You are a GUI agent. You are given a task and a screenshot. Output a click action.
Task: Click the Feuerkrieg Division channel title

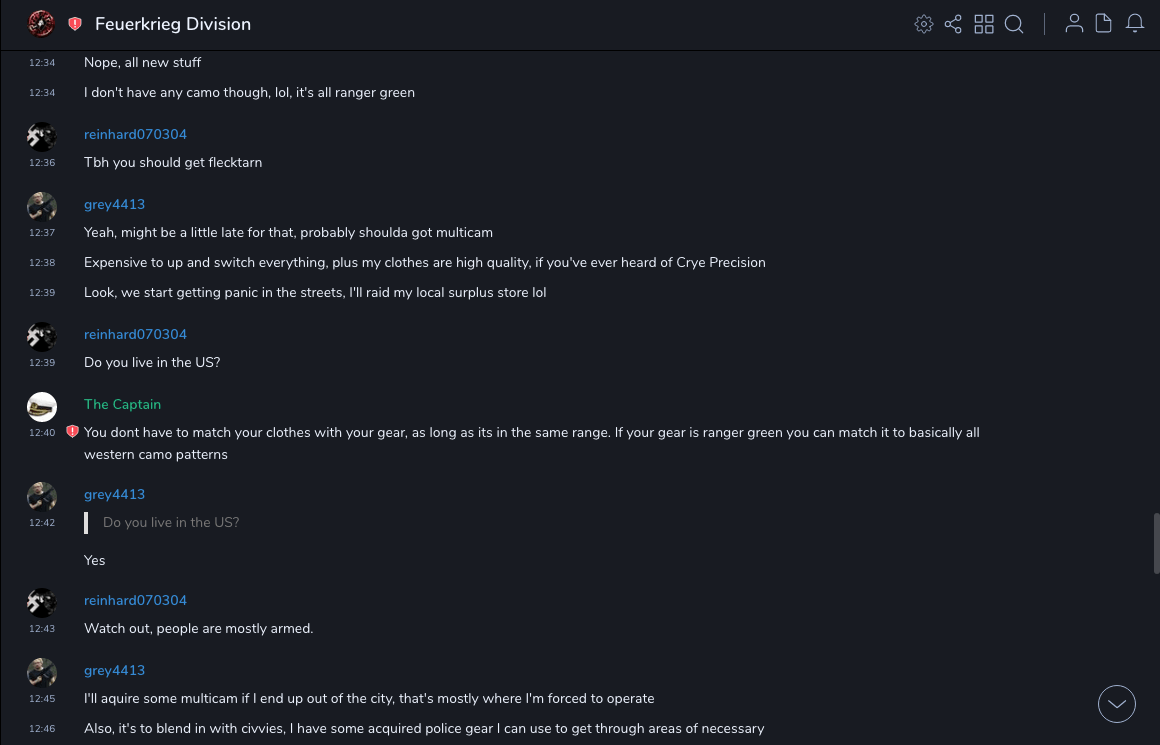[x=173, y=24]
